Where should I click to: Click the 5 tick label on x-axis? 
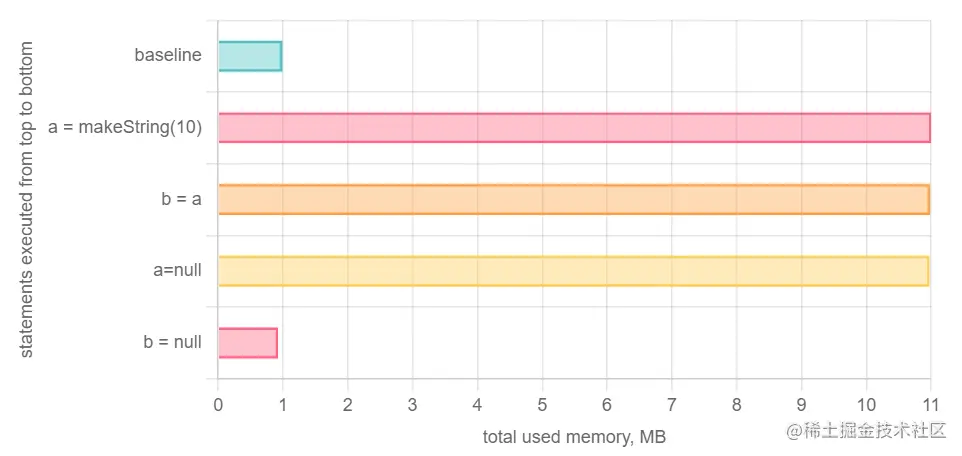(542, 405)
